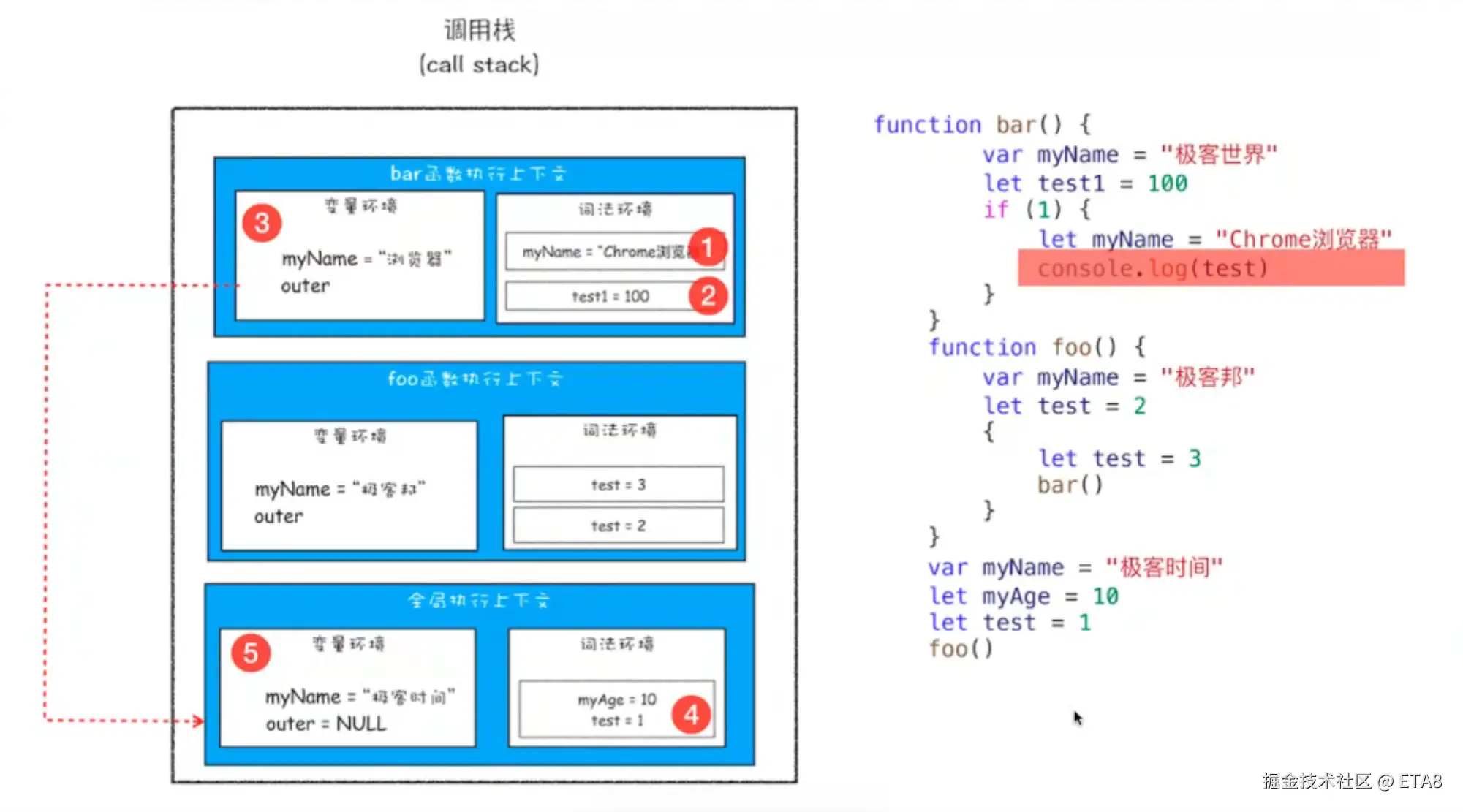This screenshot has width=1463, height=812.
Task: Click code line var myName = "极客时间"
Action: point(1075,567)
